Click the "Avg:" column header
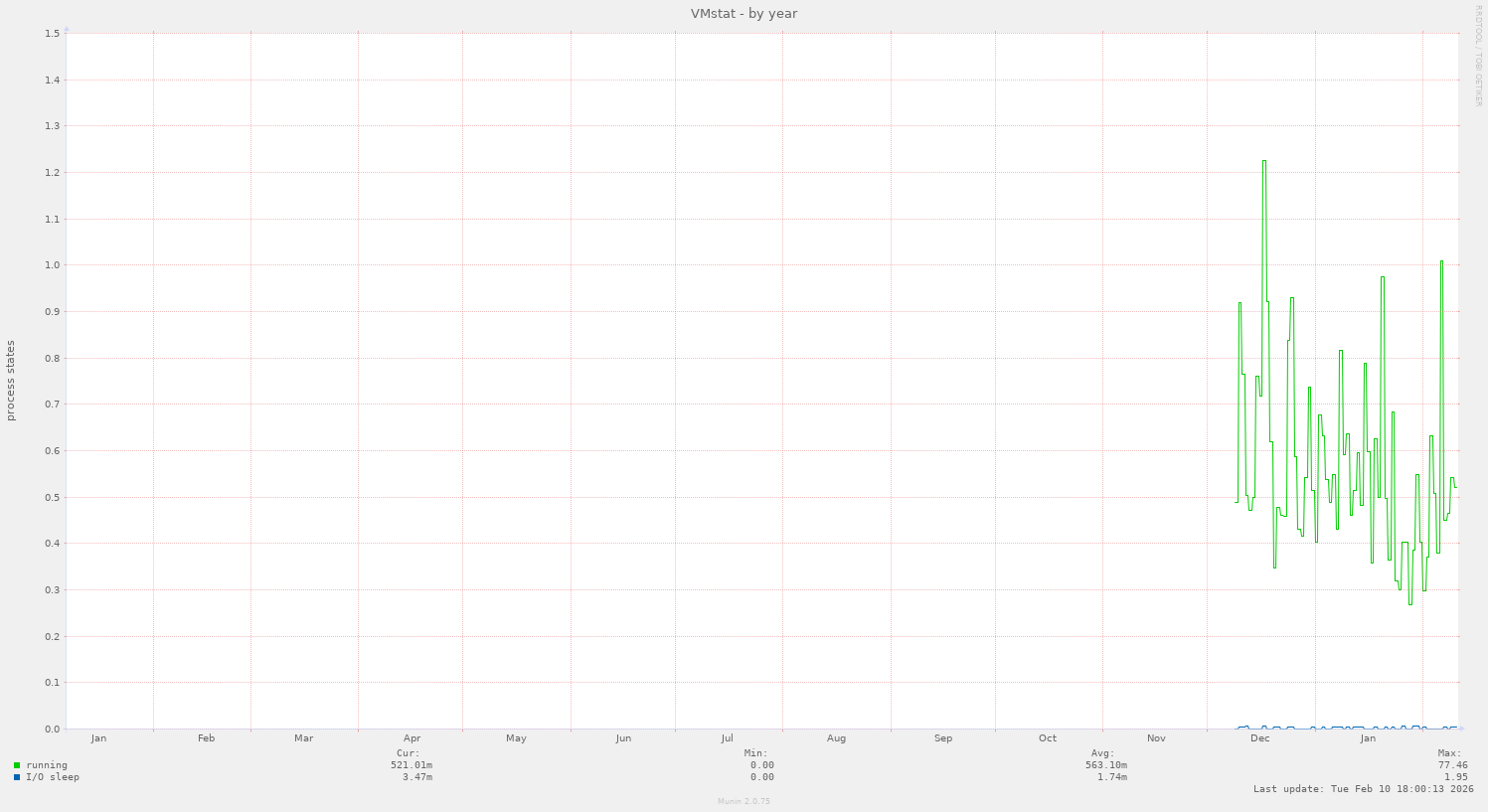Viewport: 1488px width, 812px height. [x=1101, y=753]
